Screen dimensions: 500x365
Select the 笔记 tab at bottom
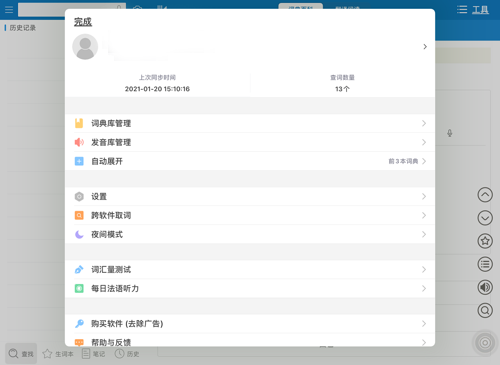click(x=94, y=354)
